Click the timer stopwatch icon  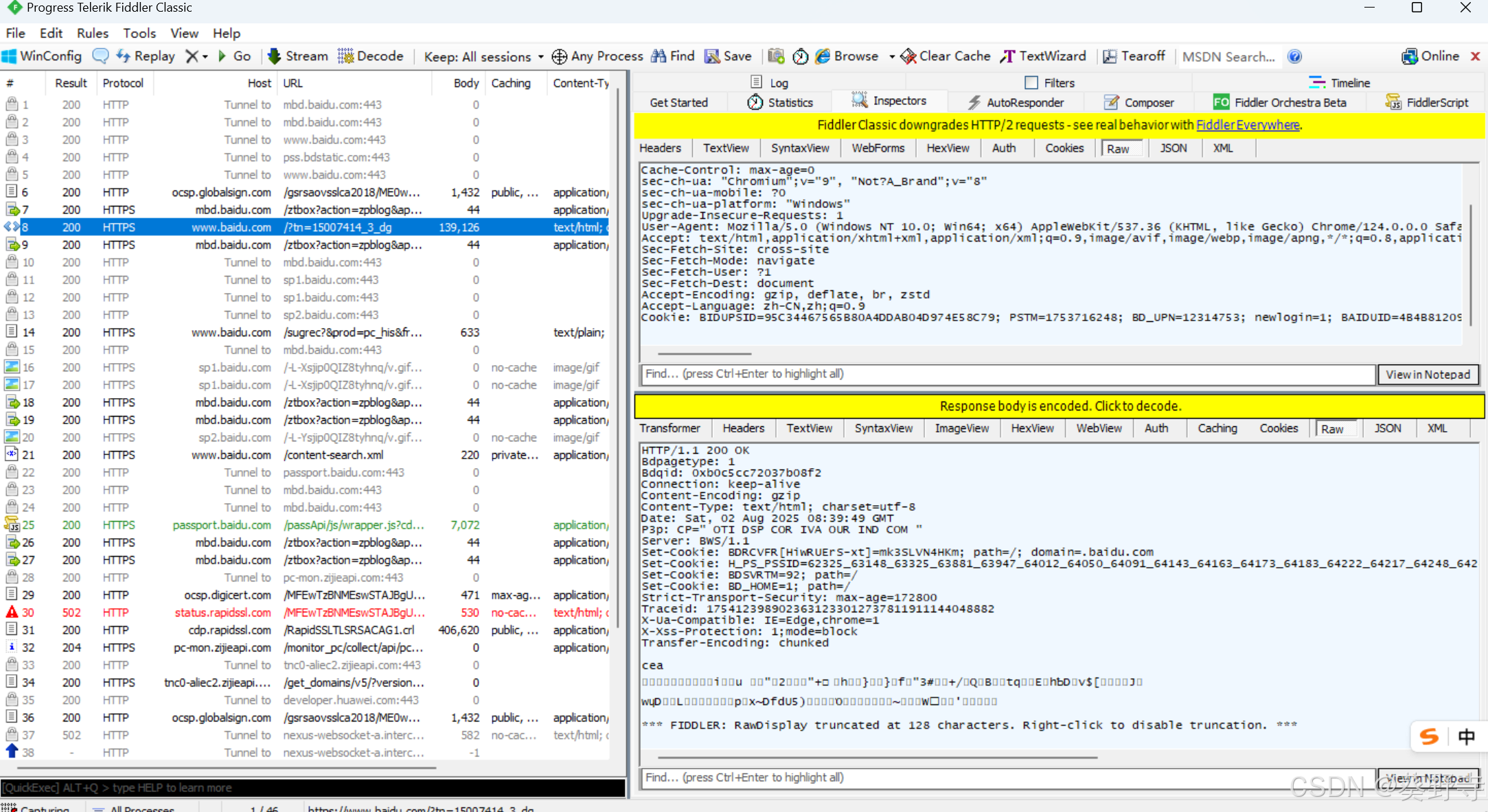800,56
